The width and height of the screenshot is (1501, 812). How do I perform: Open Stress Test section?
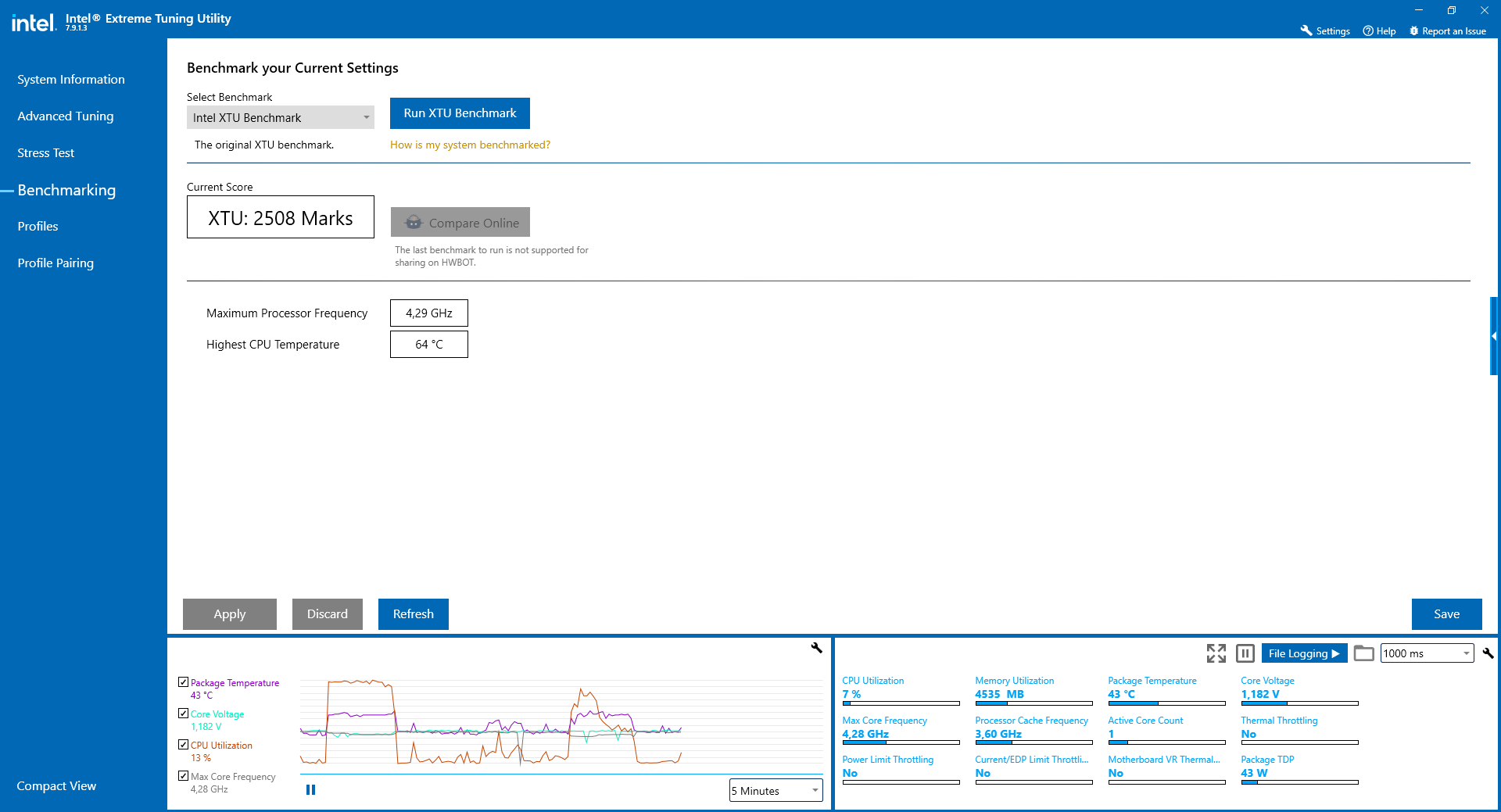coord(46,153)
